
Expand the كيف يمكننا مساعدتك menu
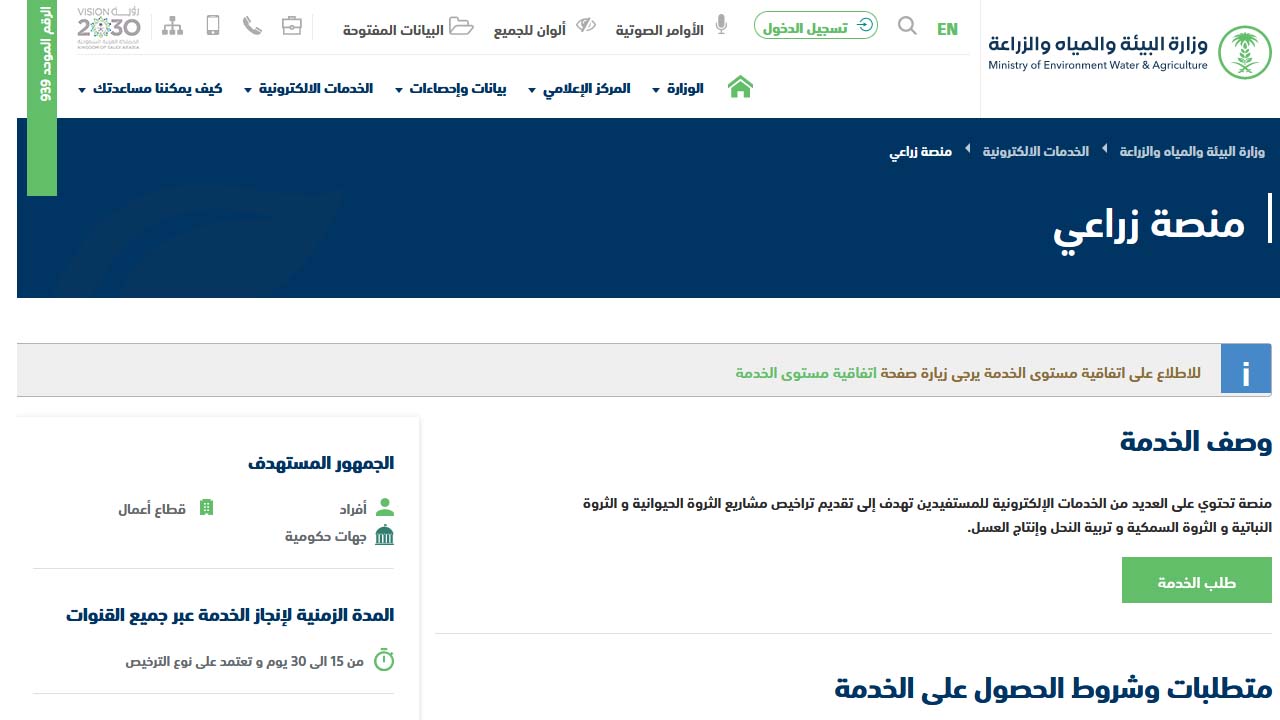tap(150, 88)
